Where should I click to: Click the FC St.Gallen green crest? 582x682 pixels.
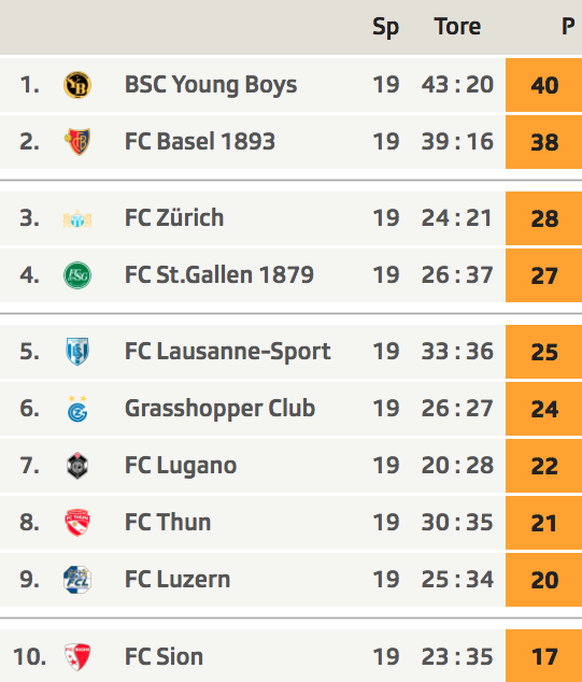click(x=77, y=275)
